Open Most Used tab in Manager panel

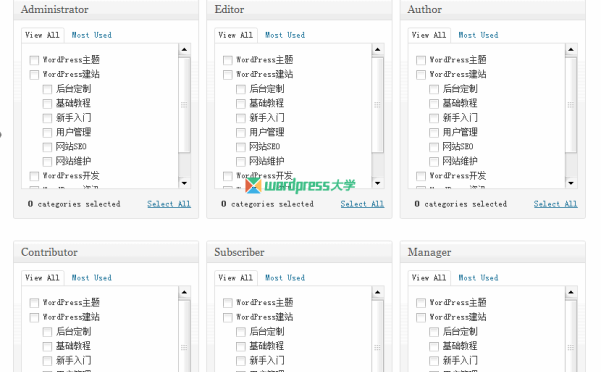[478, 278]
